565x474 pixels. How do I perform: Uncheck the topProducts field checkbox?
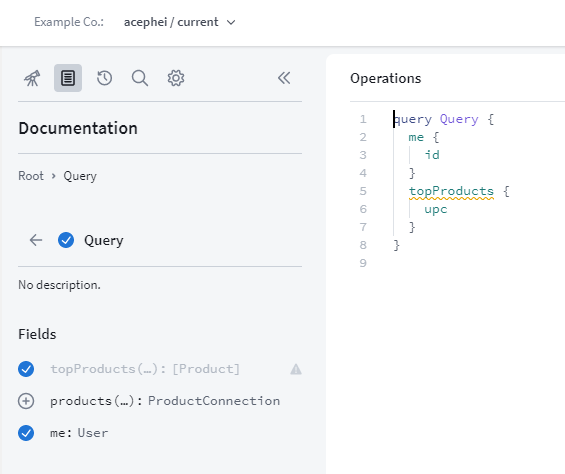tap(26, 369)
